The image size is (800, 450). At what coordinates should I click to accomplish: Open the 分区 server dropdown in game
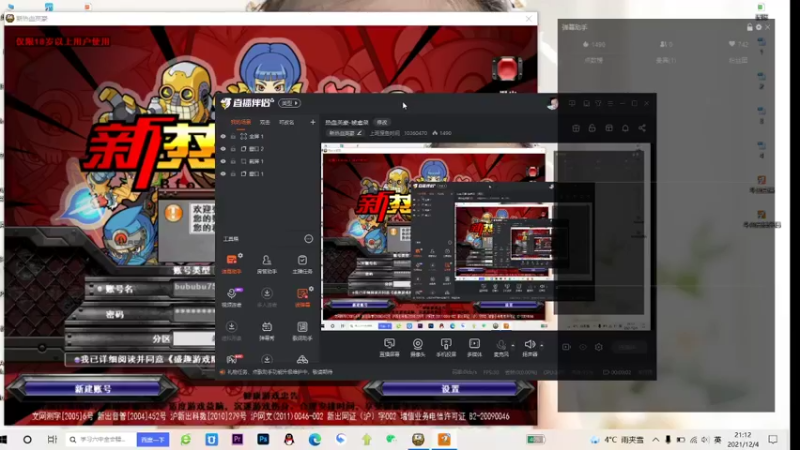coord(194,339)
